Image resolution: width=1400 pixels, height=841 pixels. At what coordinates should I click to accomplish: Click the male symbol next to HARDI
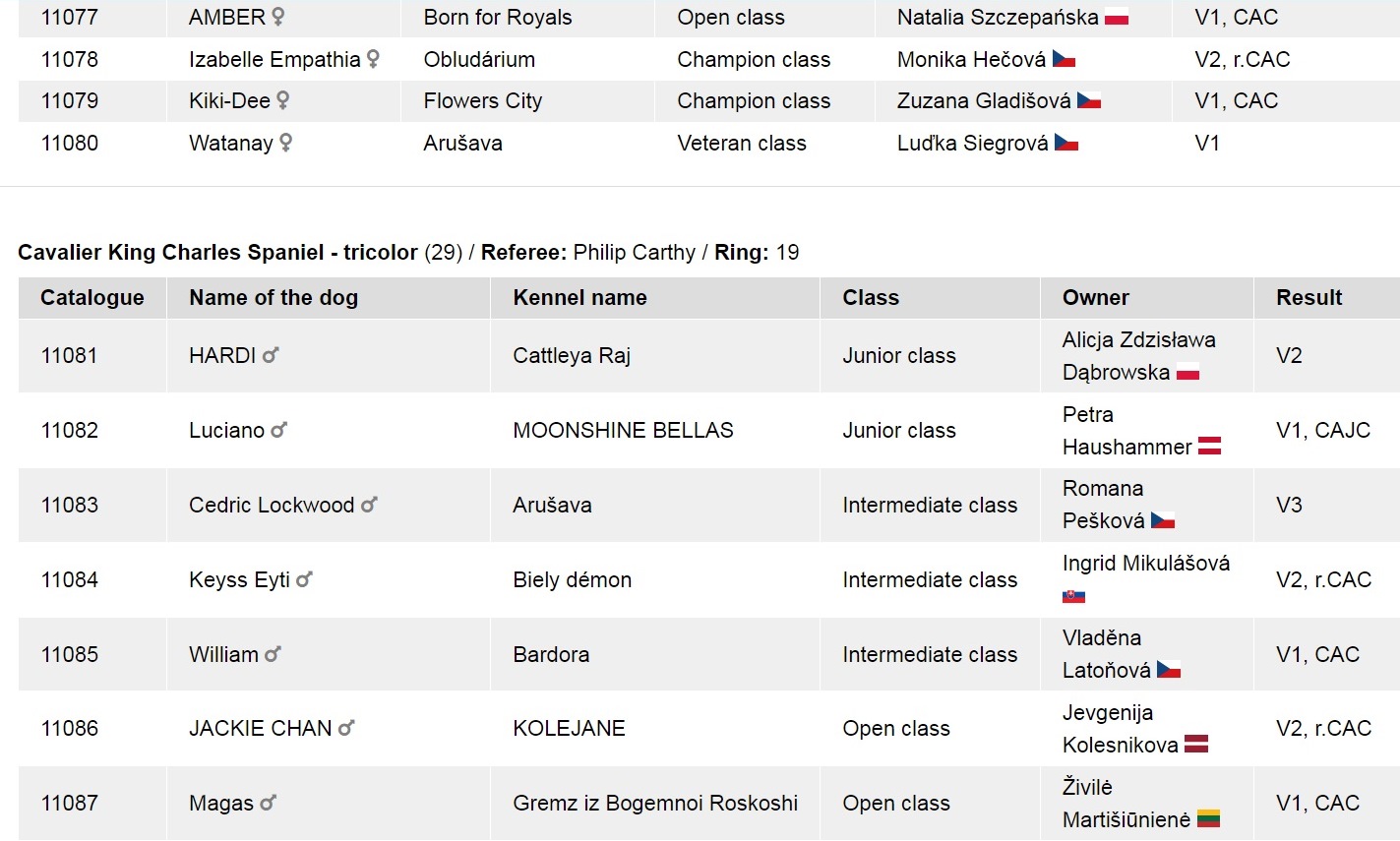tap(271, 355)
